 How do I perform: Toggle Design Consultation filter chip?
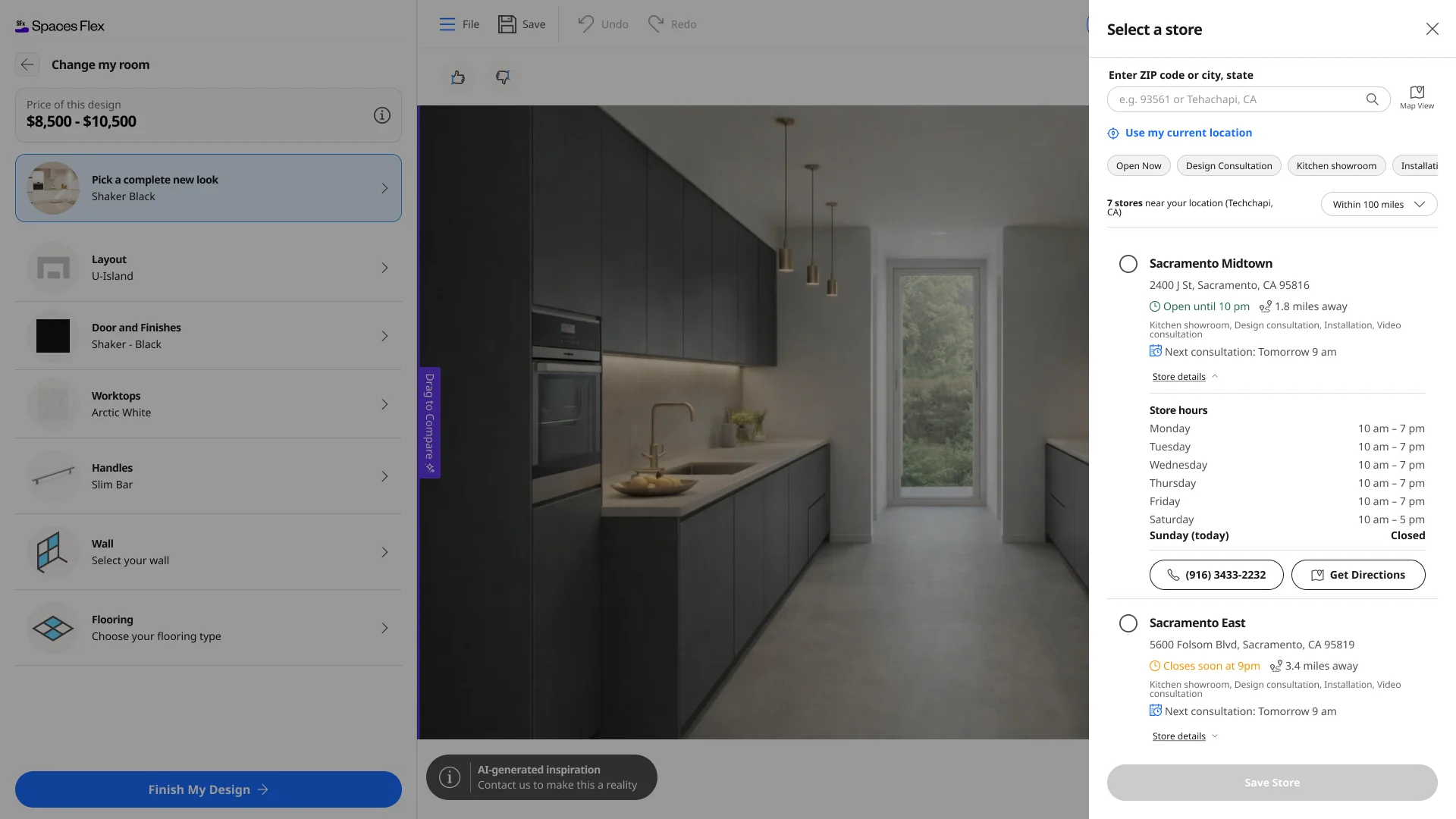point(1228,166)
